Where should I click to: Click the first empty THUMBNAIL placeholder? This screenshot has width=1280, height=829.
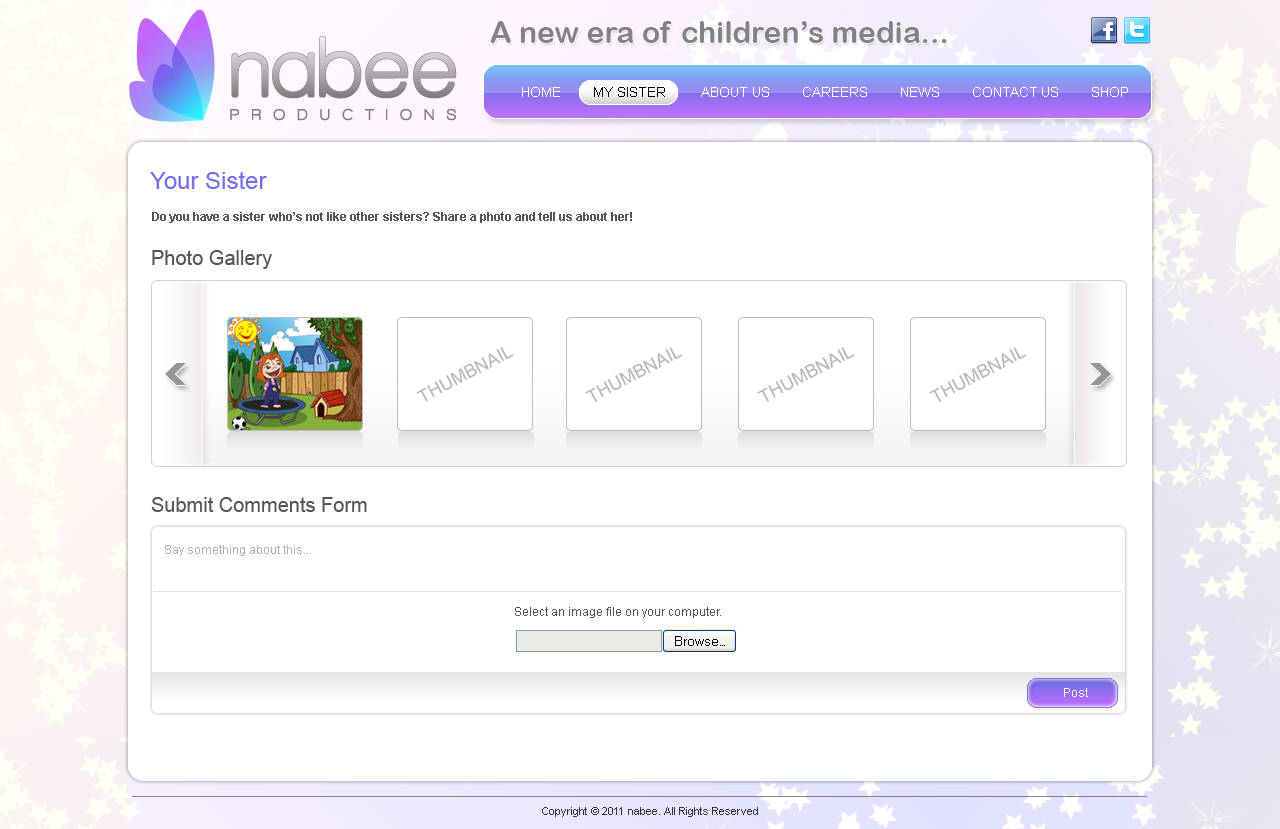[464, 373]
